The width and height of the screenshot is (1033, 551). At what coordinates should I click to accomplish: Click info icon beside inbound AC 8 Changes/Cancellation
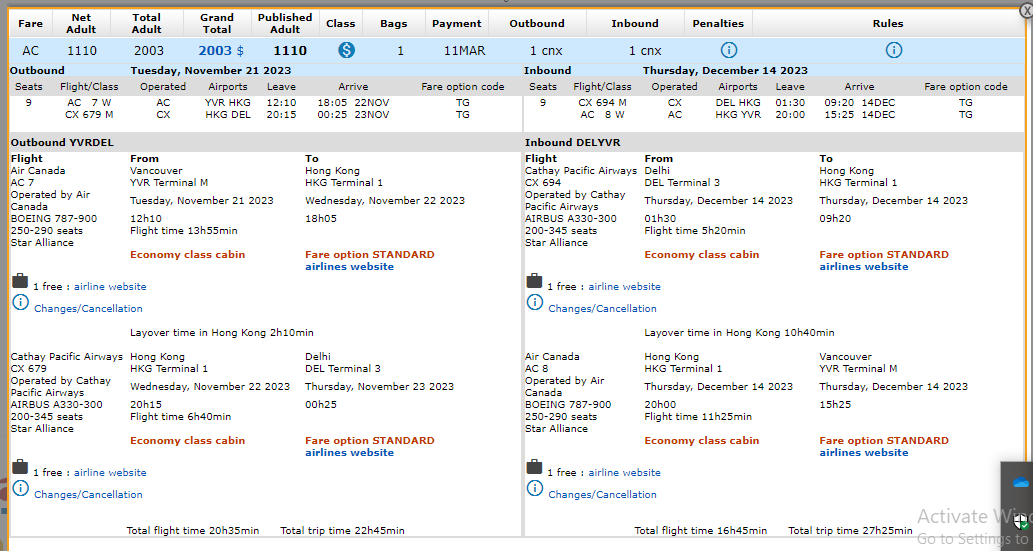pyautogui.click(x=534, y=489)
